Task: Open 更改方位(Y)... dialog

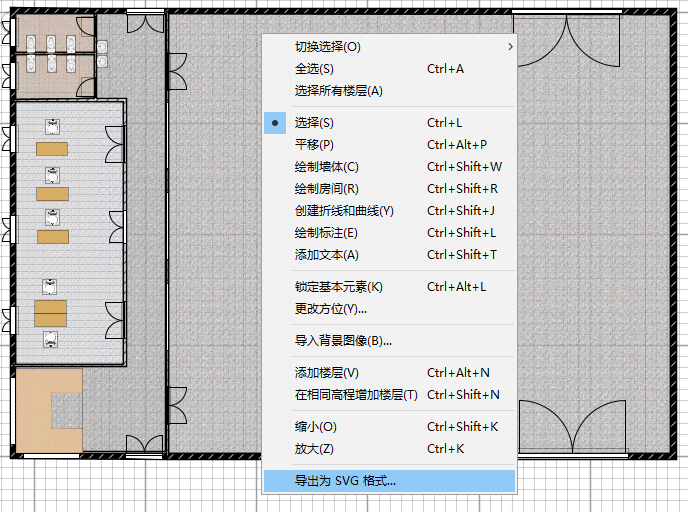Action: tap(389, 308)
